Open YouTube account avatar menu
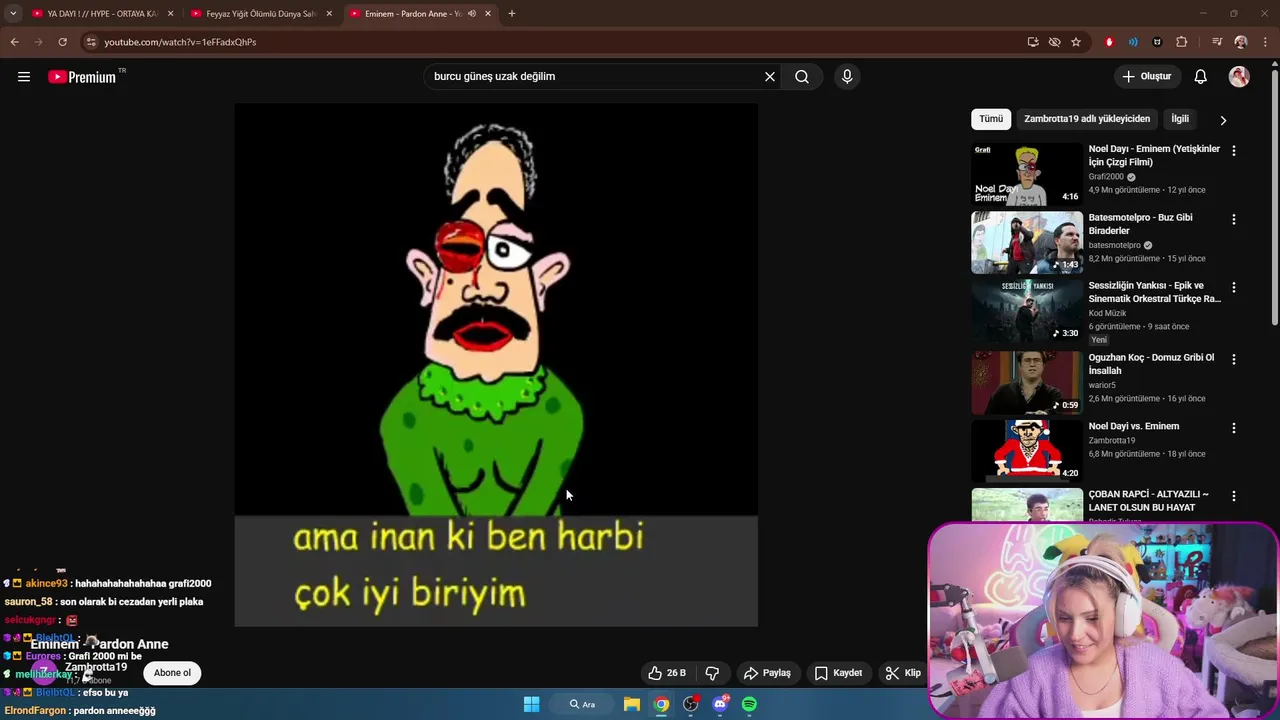 1239,77
